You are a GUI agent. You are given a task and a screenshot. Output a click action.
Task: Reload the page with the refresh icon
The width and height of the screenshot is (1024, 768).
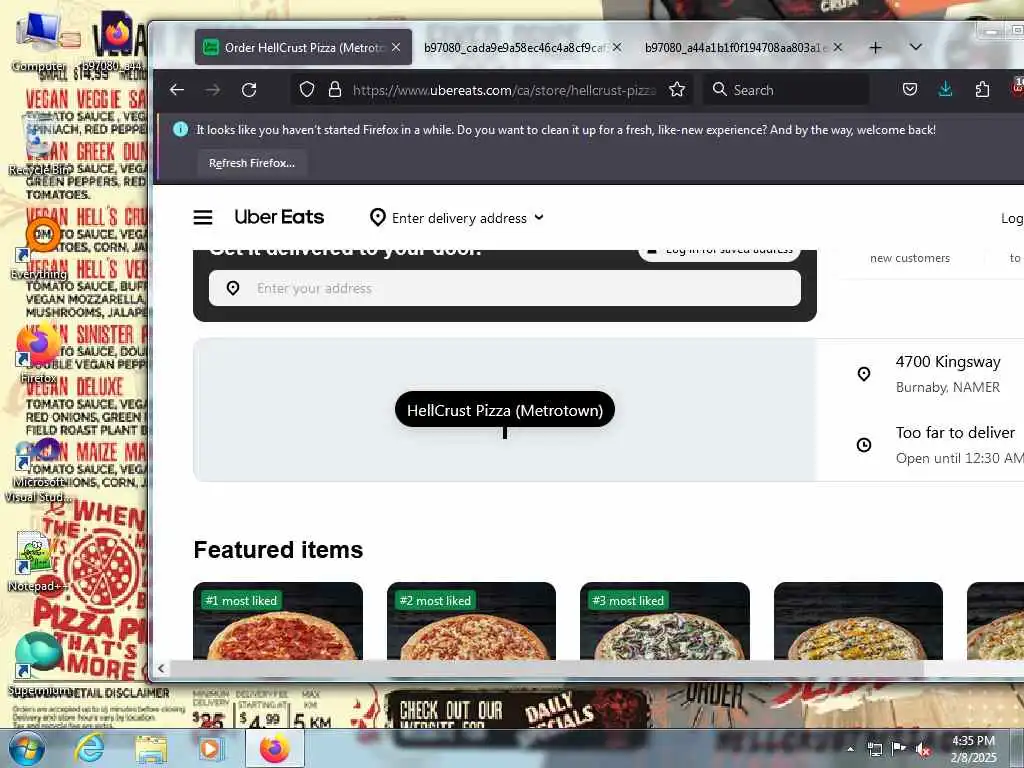pos(249,89)
